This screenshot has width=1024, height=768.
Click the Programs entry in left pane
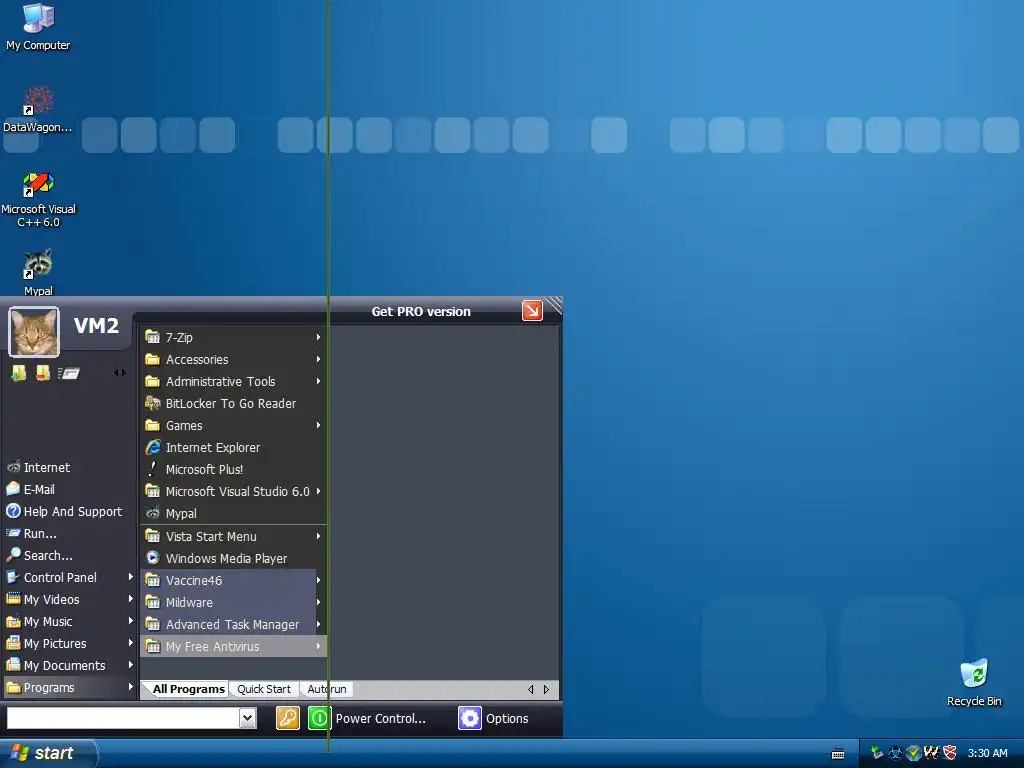pos(69,687)
